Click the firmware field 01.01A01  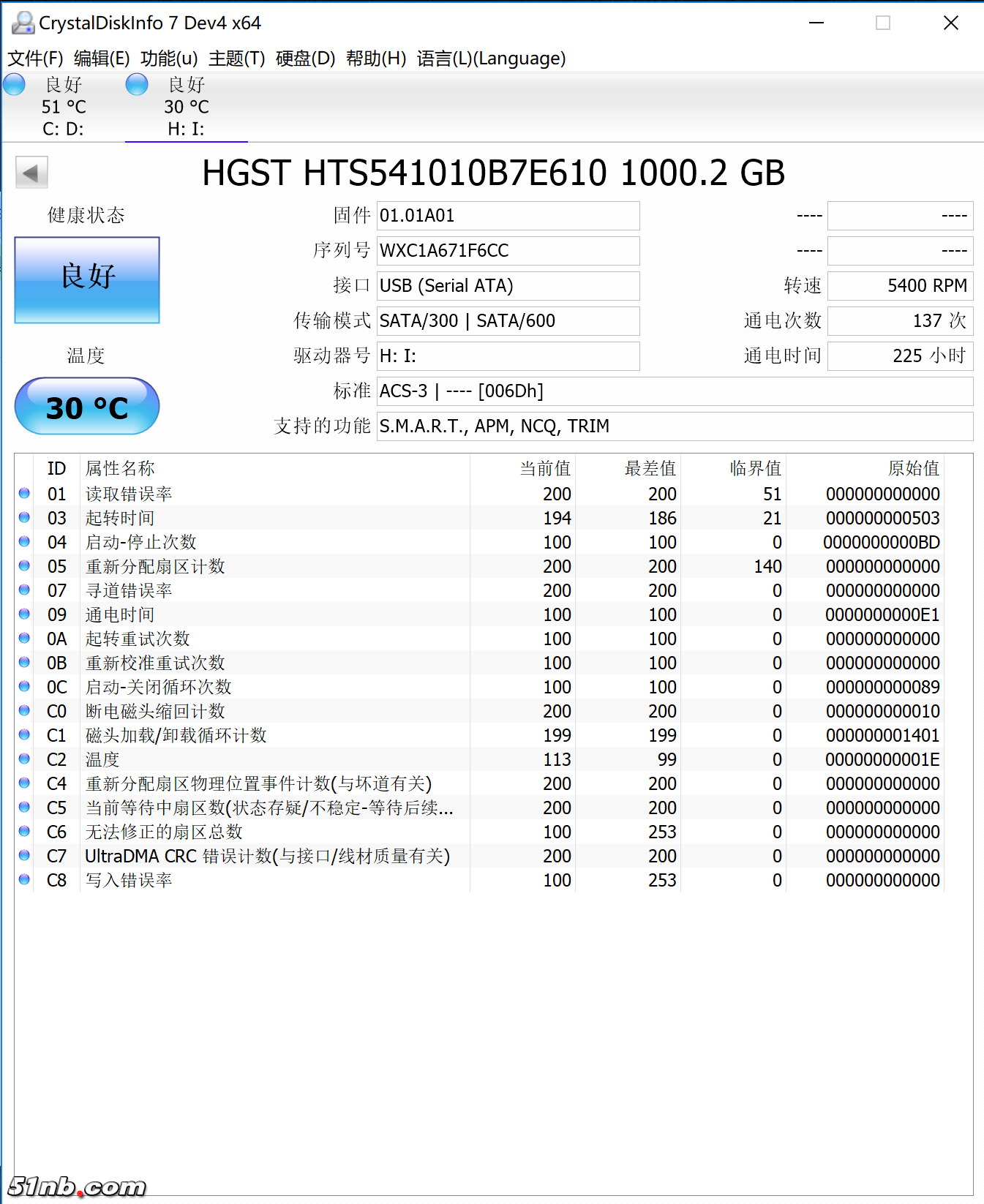pos(508,216)
